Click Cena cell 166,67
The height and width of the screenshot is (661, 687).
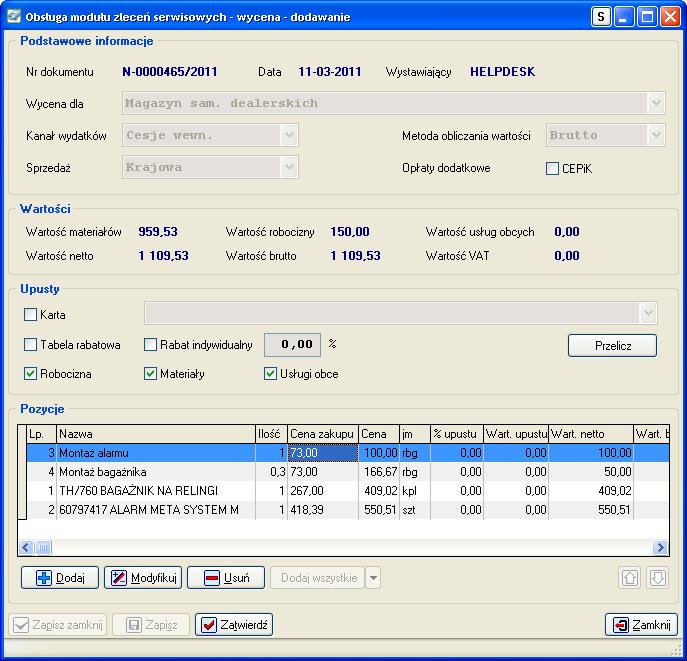[379, 472]
